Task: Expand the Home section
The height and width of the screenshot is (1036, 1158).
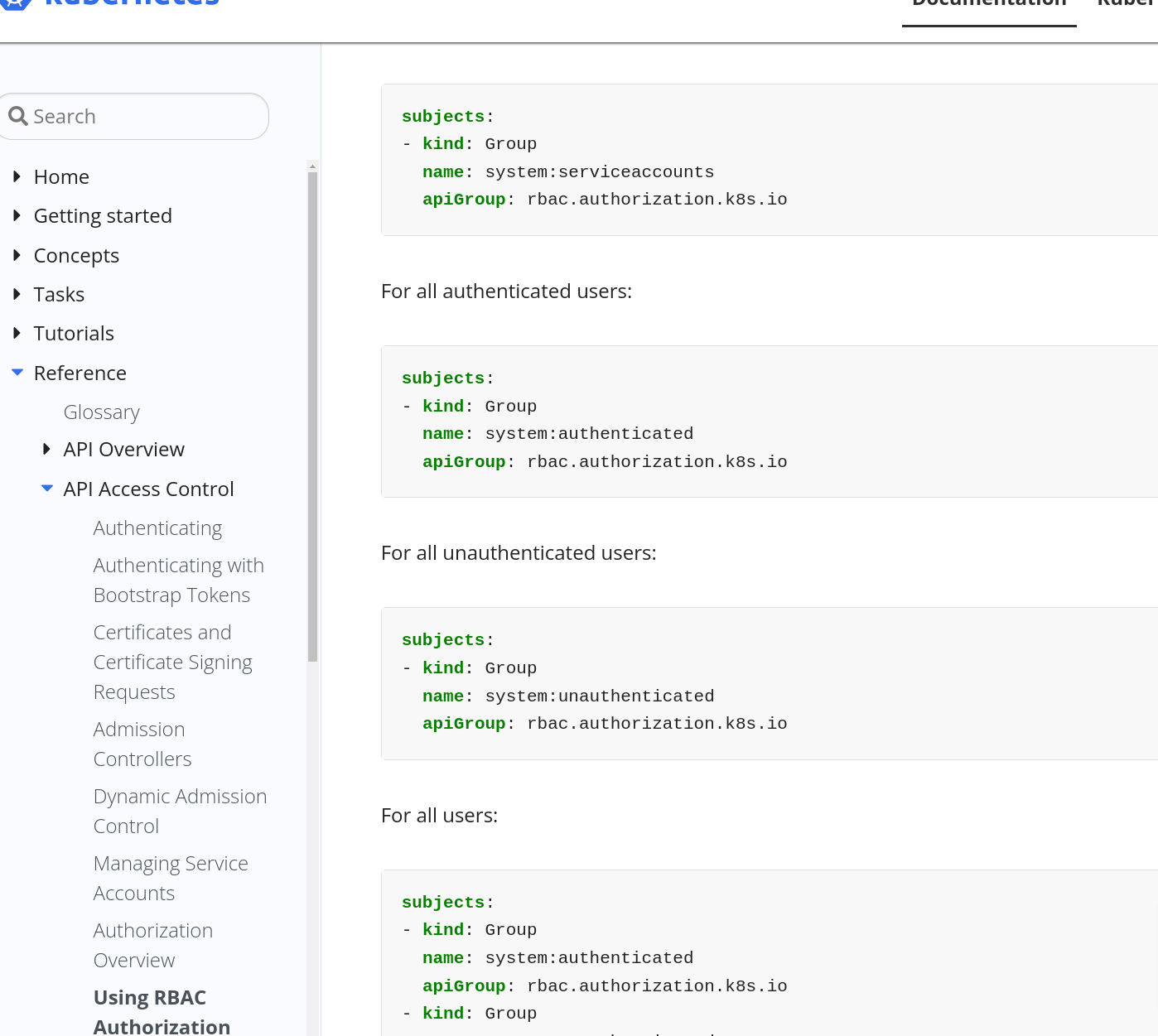Action: pos(17,176)
